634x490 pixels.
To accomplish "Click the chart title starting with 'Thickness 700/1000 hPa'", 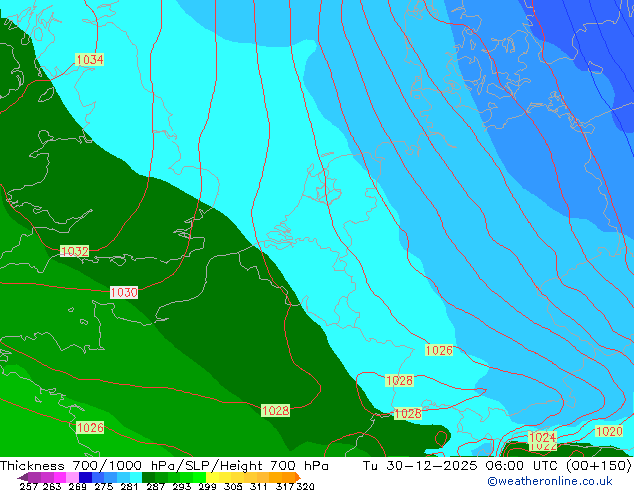I will tap(164, 466).
